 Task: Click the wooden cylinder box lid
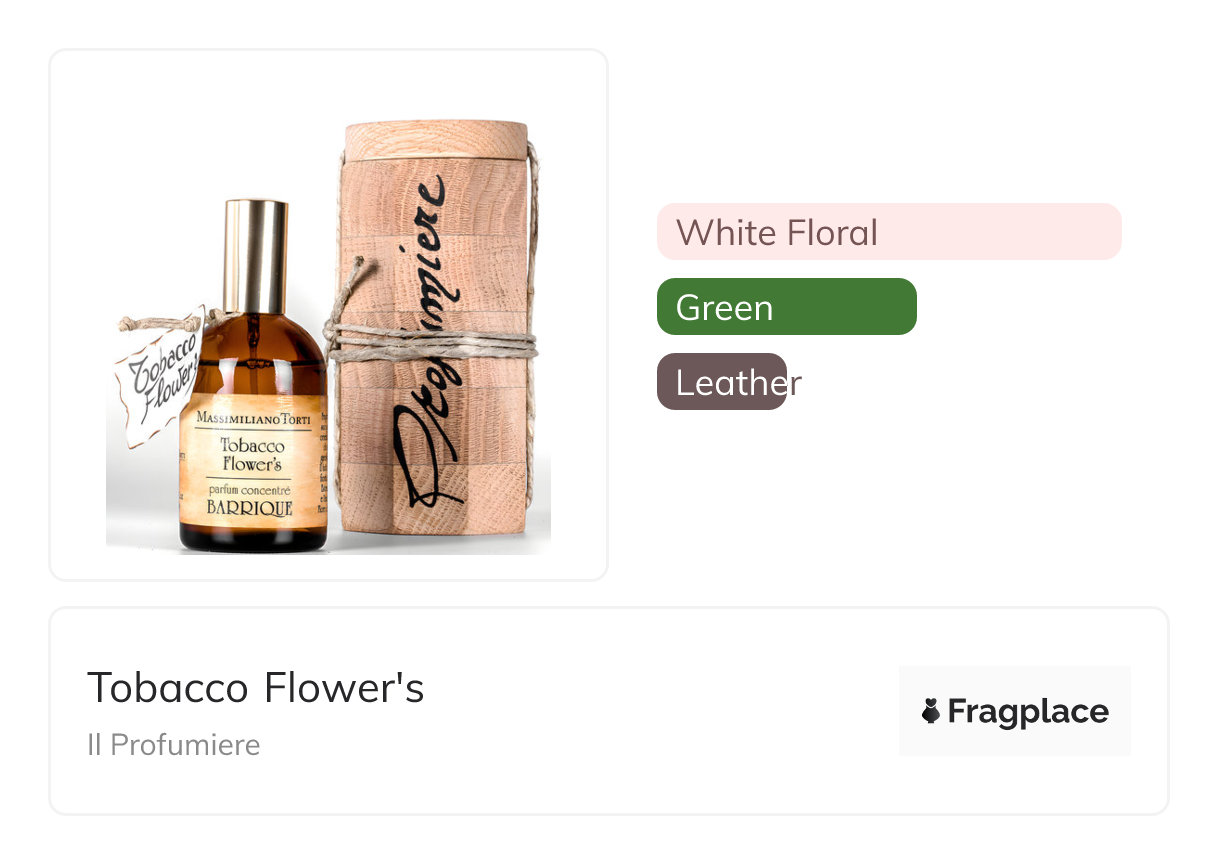coord(435,138)
